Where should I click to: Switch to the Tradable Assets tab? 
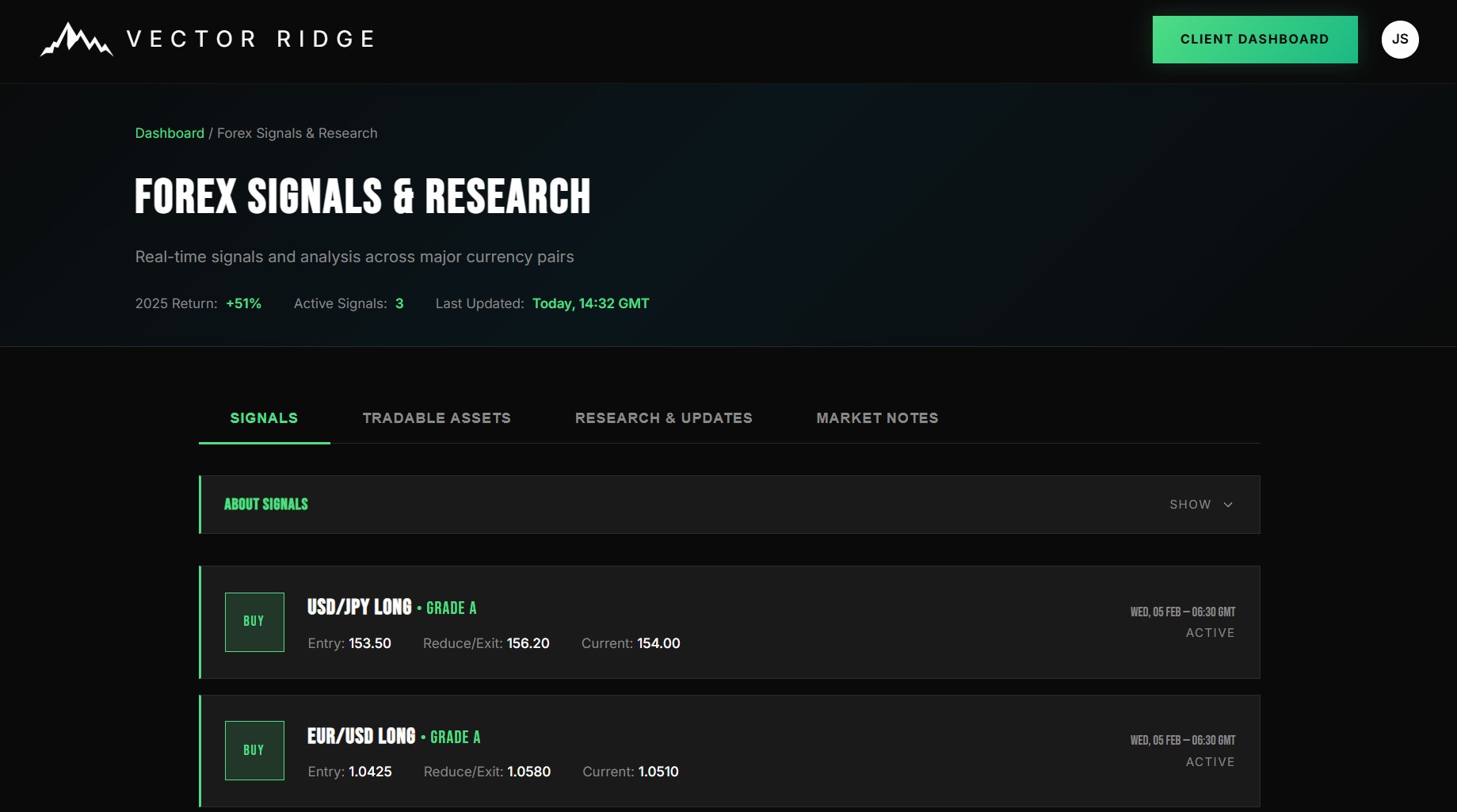[437, 417]
